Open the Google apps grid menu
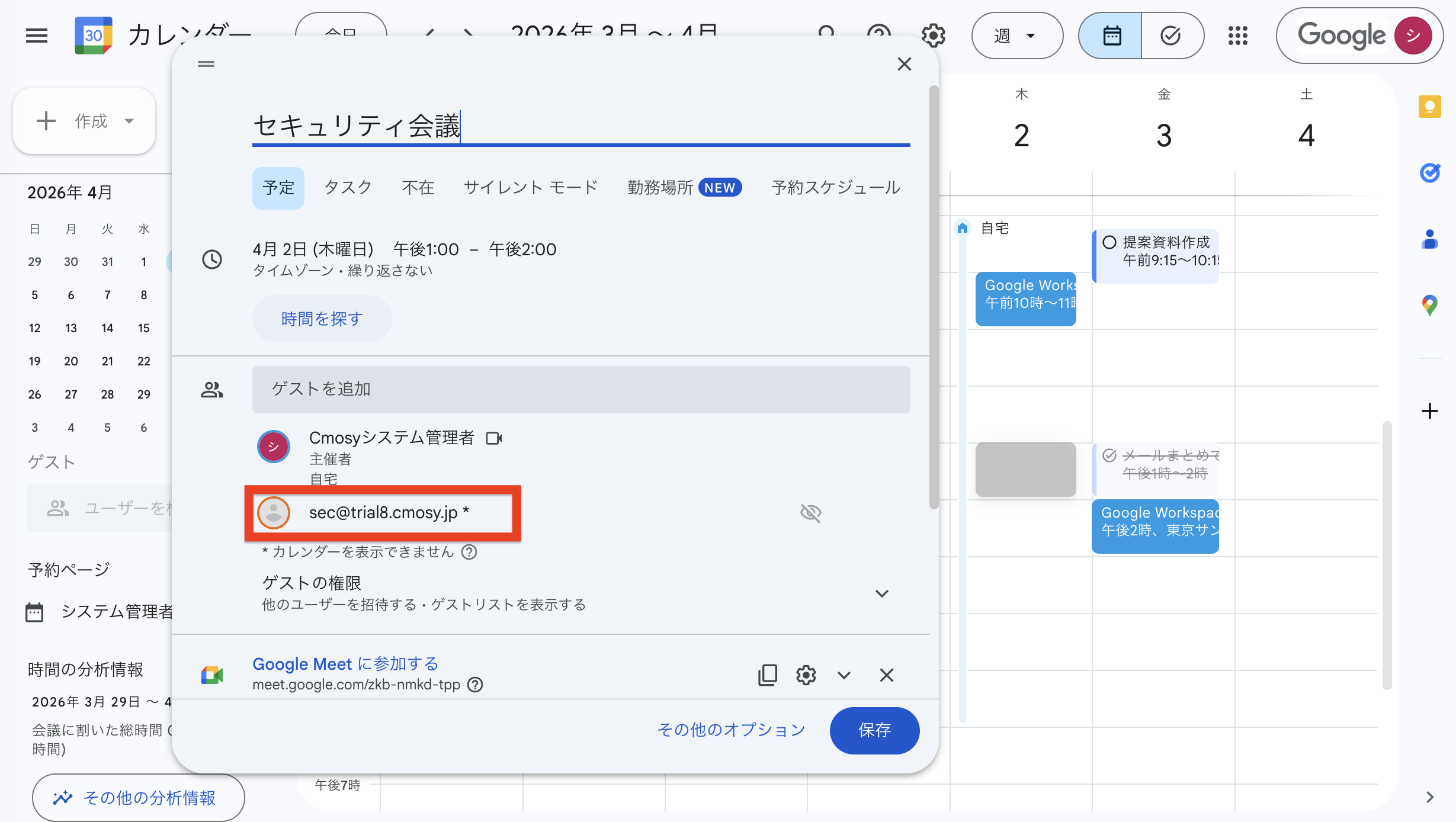1456x822 pixels. [x=1238, y=36]
